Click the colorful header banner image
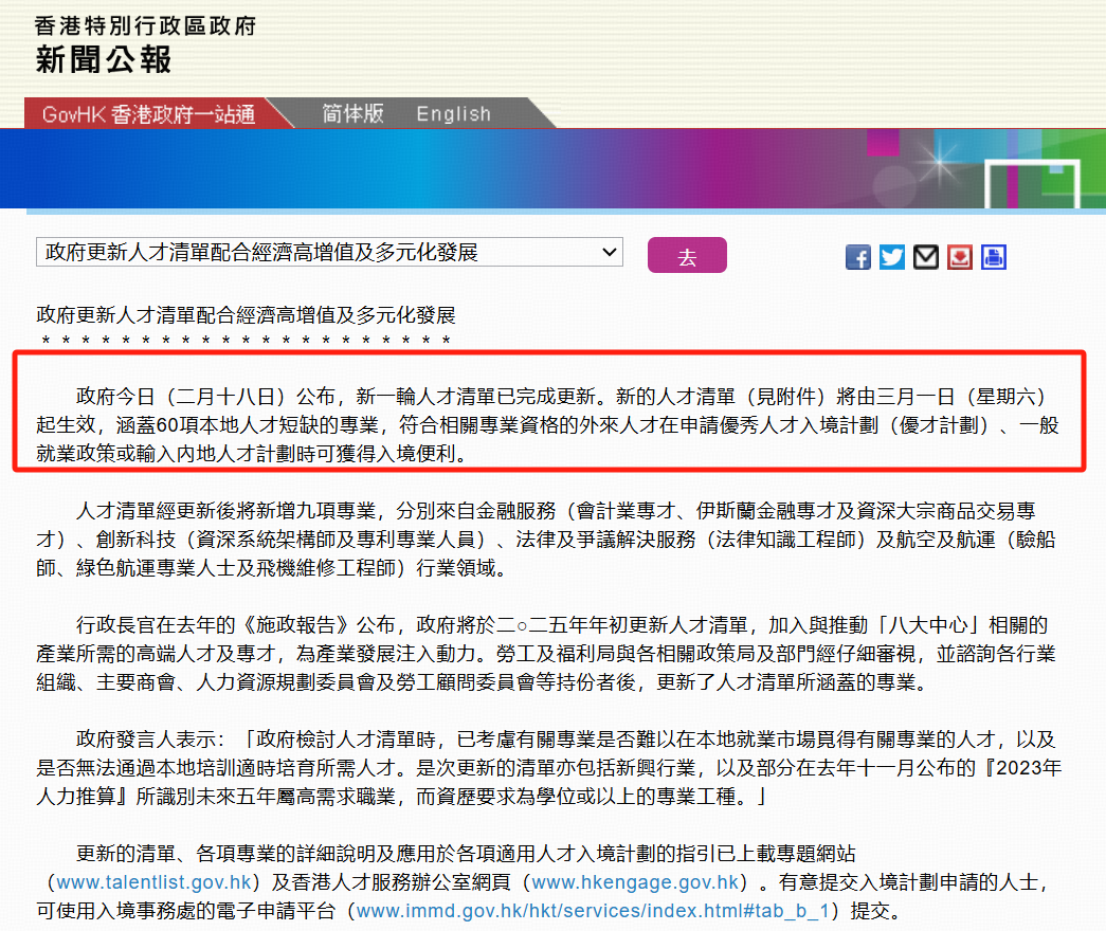Image resolution: width=1106 pixels, height=932 pixels. click(x=553, y=168)
